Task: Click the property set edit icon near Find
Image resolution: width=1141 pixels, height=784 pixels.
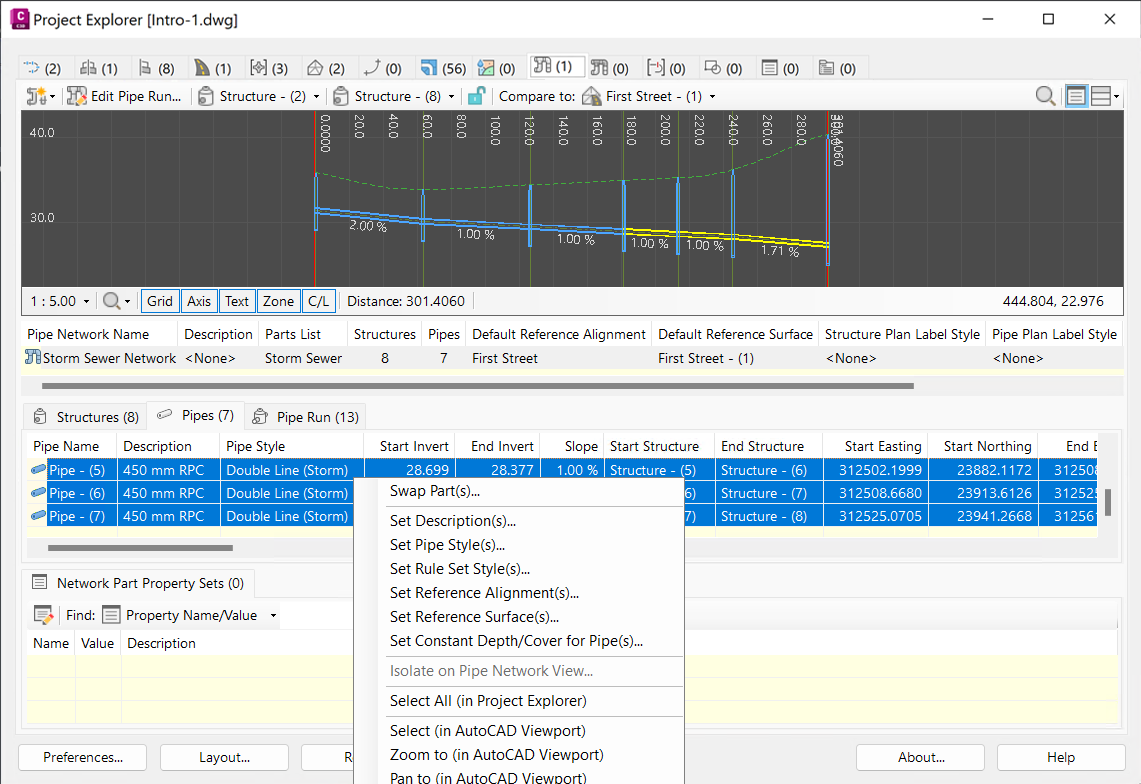Action: pyautogui.click(x=44, y=615)
